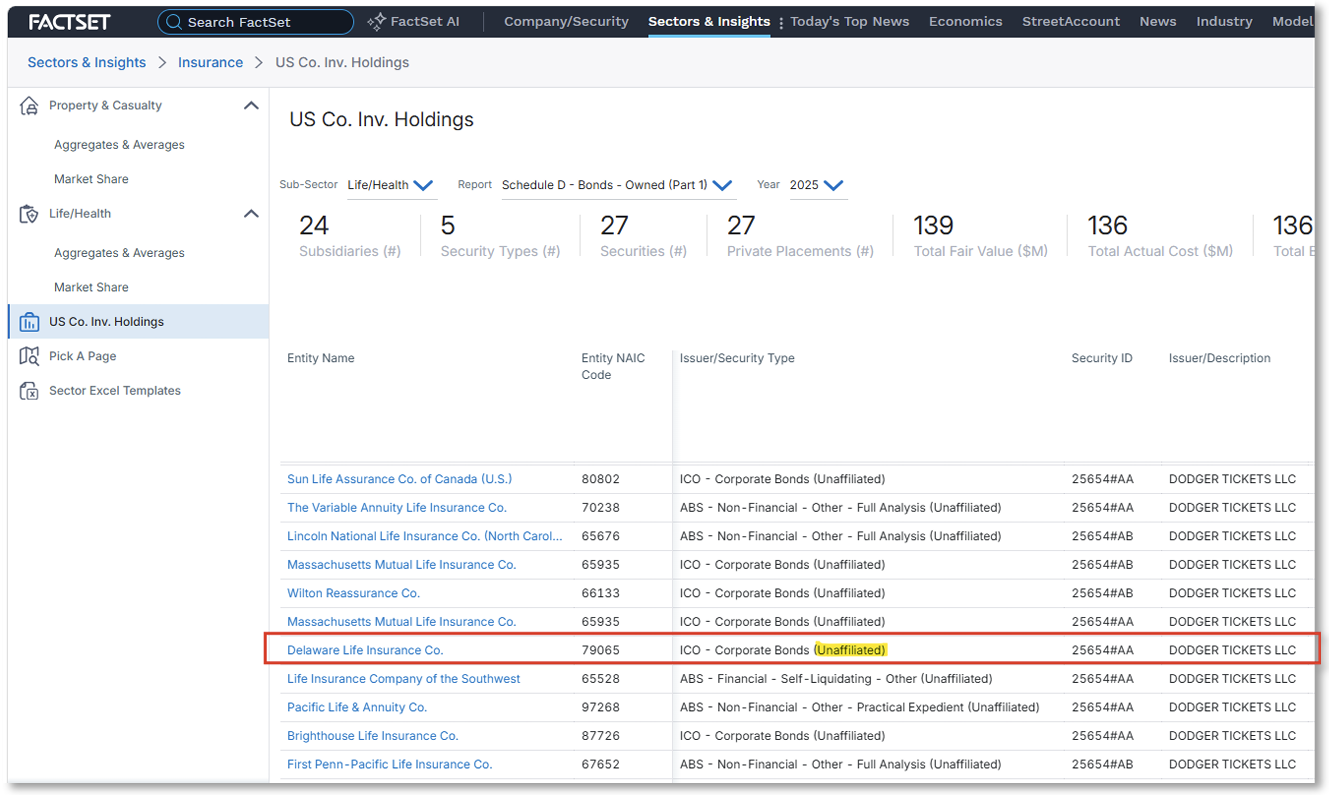Select the Sectors & Insights tab
1329x795 pixels.
click(709, 21)
